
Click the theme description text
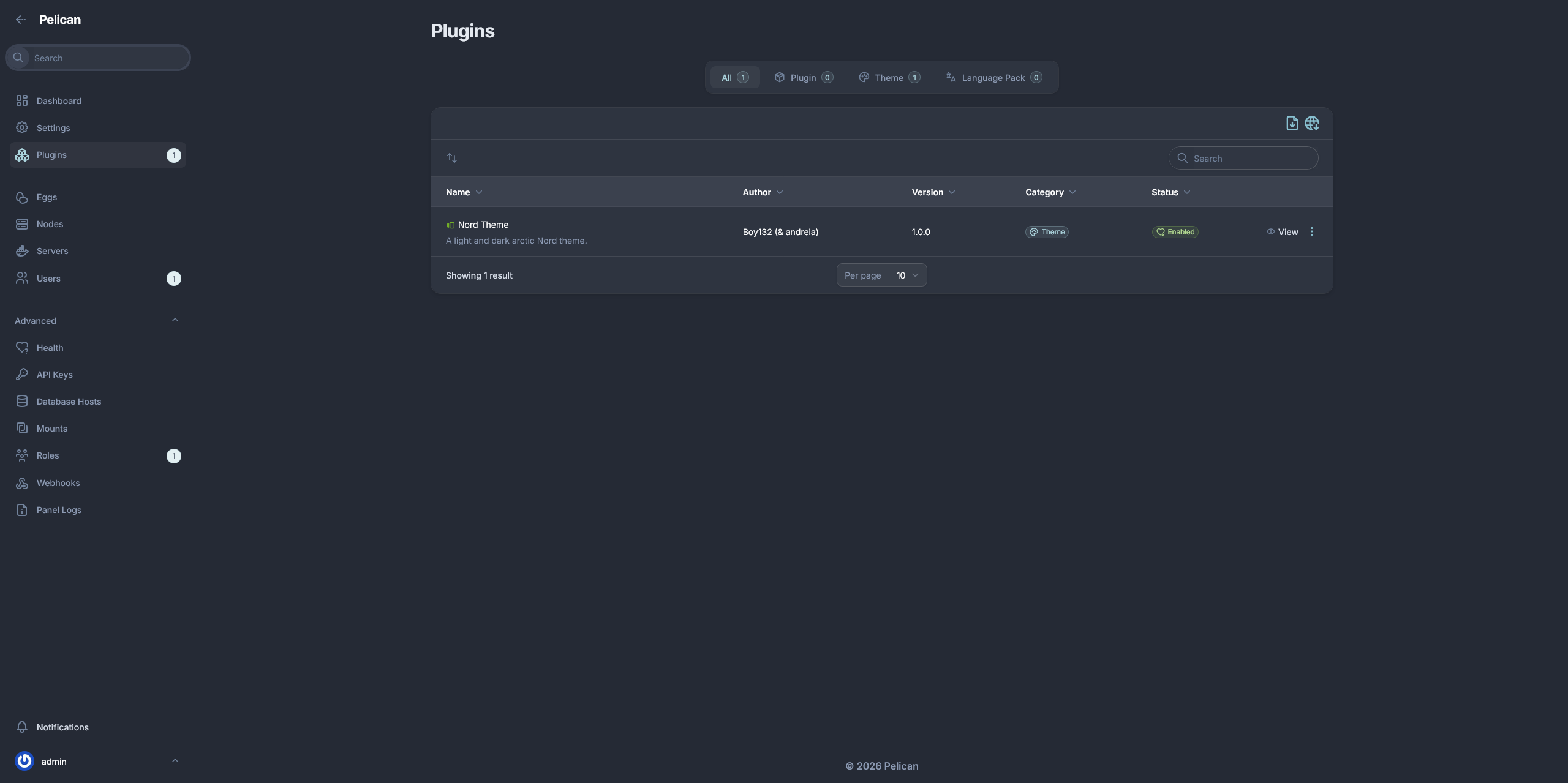516,241
